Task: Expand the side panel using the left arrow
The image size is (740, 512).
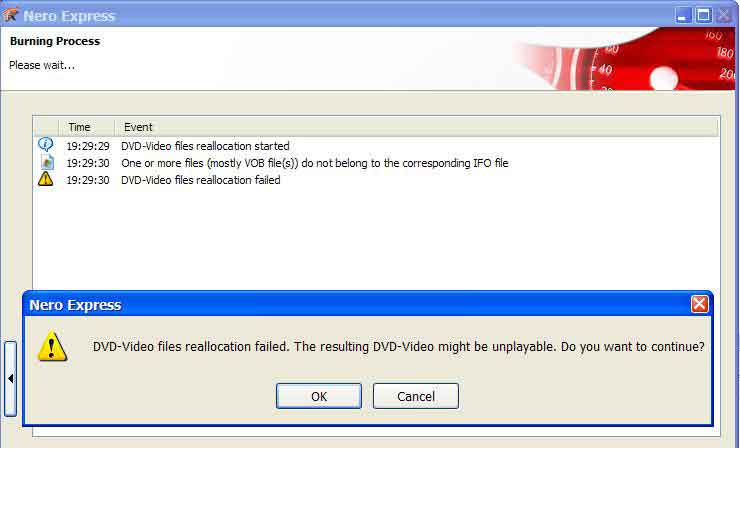Action: [x=10, y=378]
